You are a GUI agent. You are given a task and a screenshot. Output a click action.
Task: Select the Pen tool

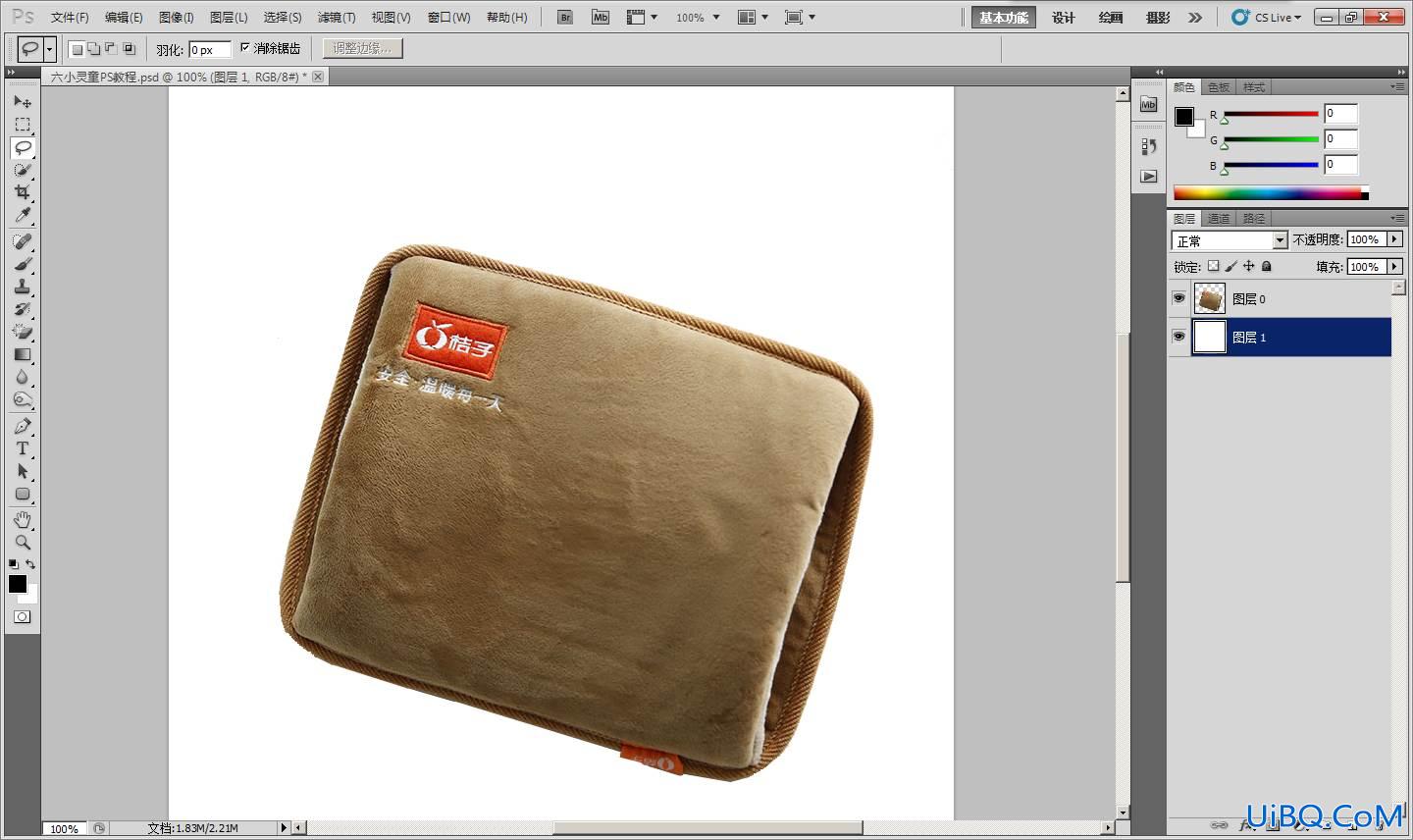point(23,426)
